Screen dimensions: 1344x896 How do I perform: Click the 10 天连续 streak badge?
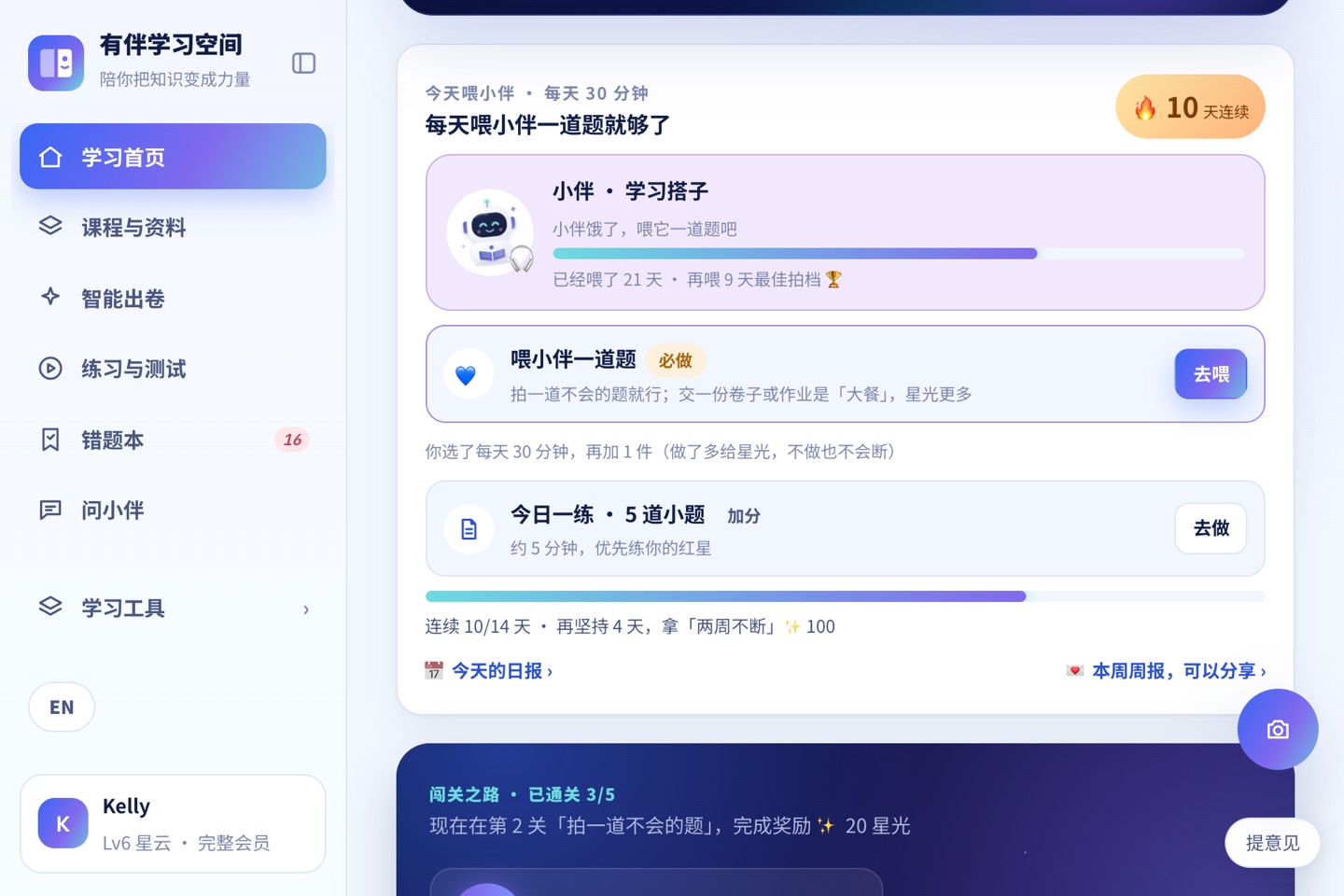coord(1190,107)
